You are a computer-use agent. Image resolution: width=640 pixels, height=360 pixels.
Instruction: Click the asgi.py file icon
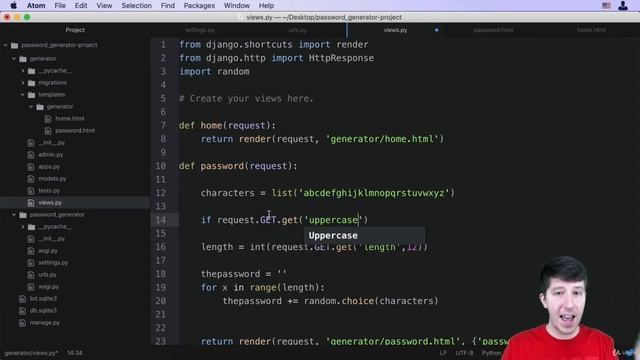point(31,251)
